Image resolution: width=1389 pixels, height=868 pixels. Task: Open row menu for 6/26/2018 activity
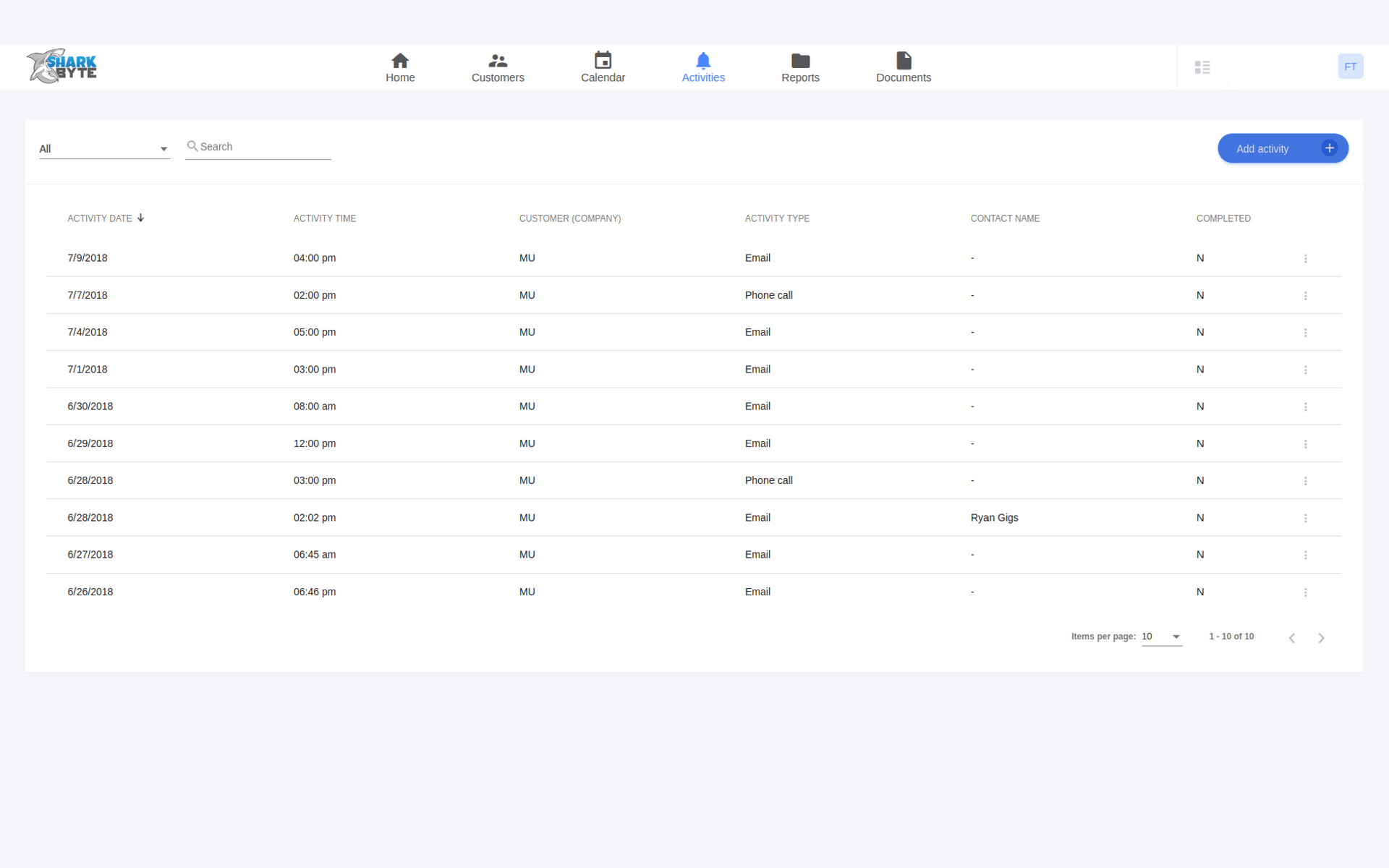point(1305,592)
